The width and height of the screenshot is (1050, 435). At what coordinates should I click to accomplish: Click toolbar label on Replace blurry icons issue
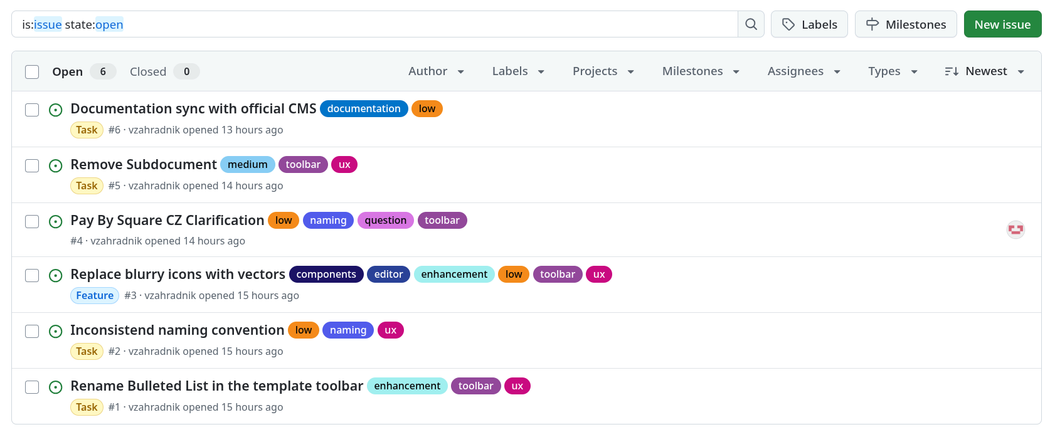pyautogui.click(x=558, y=274)
